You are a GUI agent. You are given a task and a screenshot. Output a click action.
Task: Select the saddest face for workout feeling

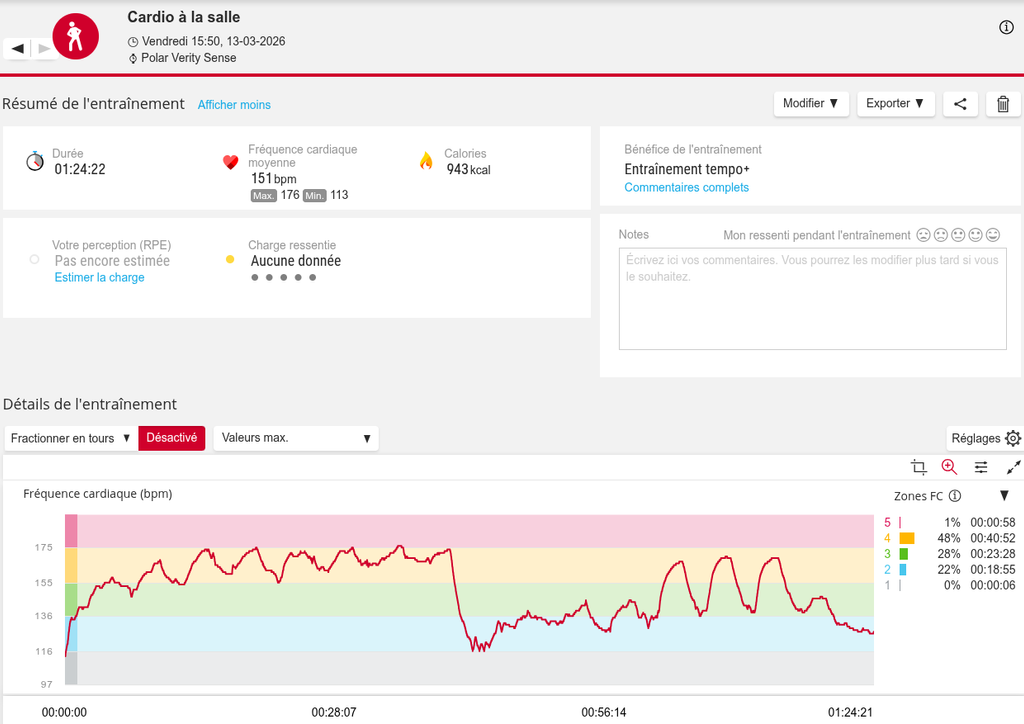[x=922, y=235]
